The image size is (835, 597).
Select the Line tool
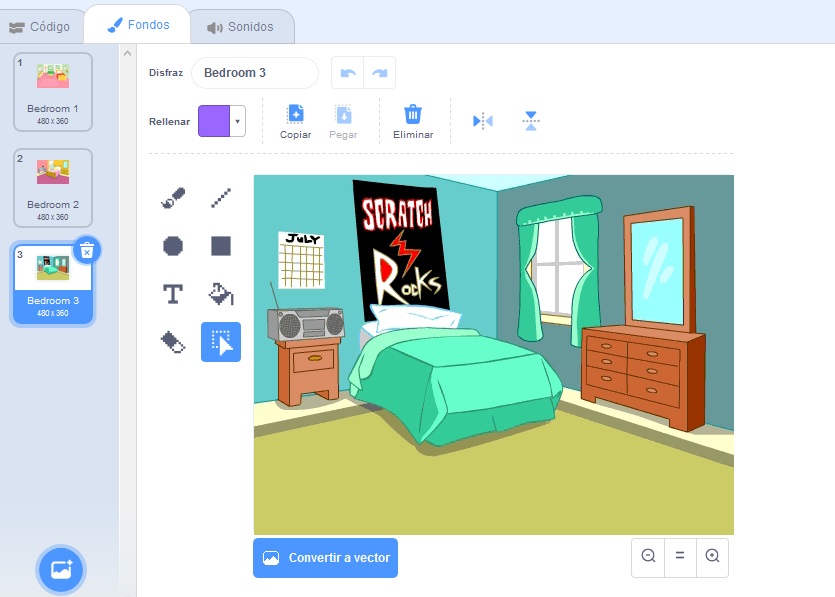coord(221,198)
